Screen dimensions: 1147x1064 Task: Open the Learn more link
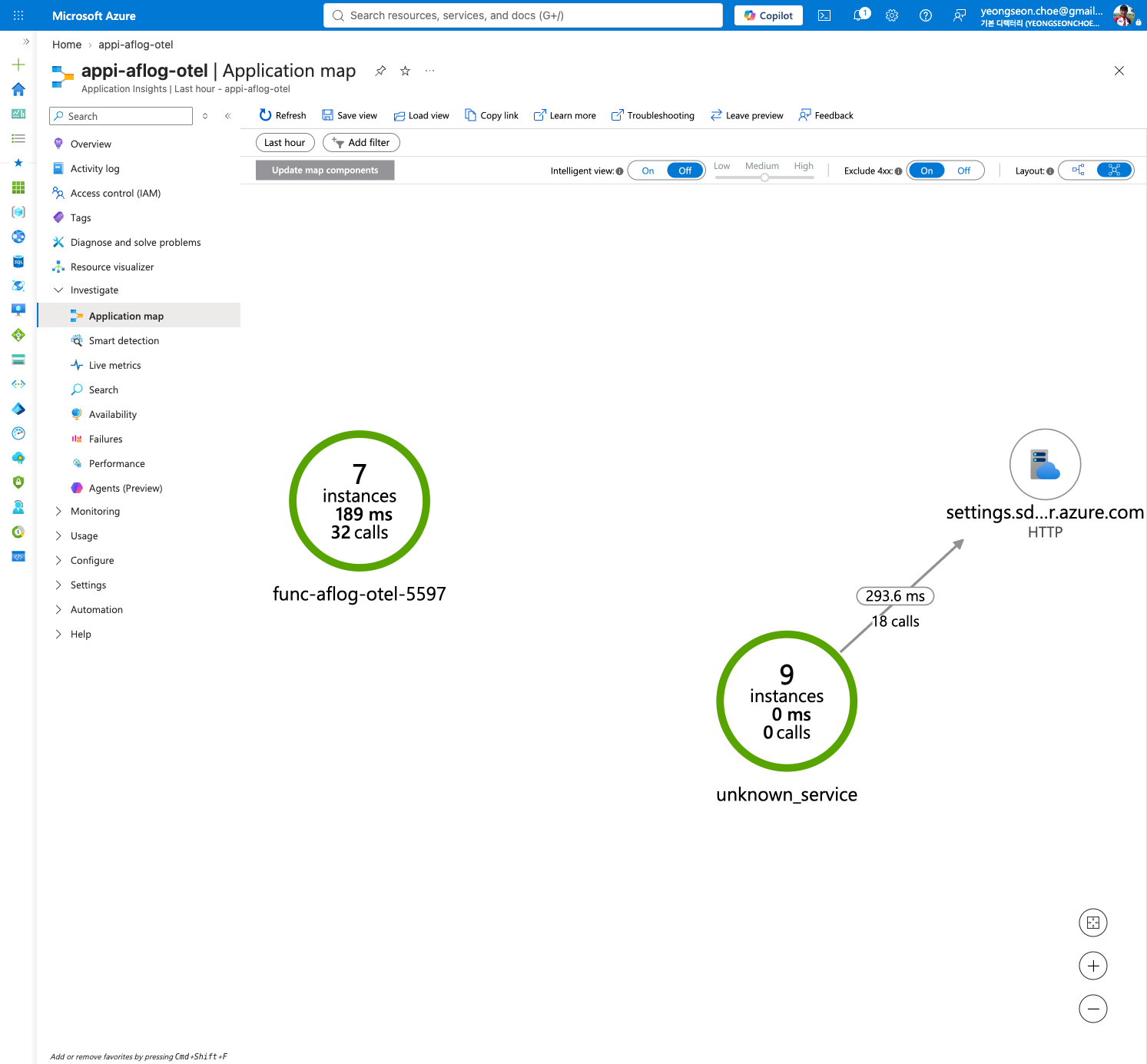[x=565, y=115]
